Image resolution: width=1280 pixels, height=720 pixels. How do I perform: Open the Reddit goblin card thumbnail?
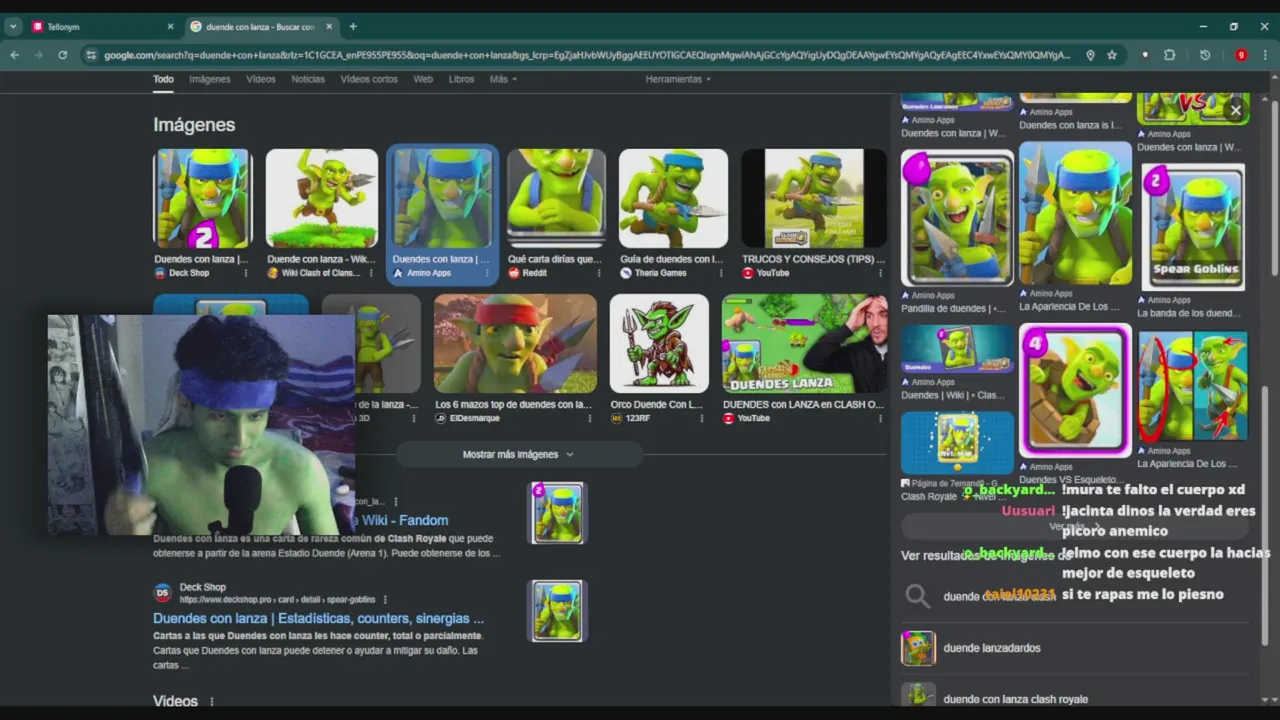click(556, 198)
